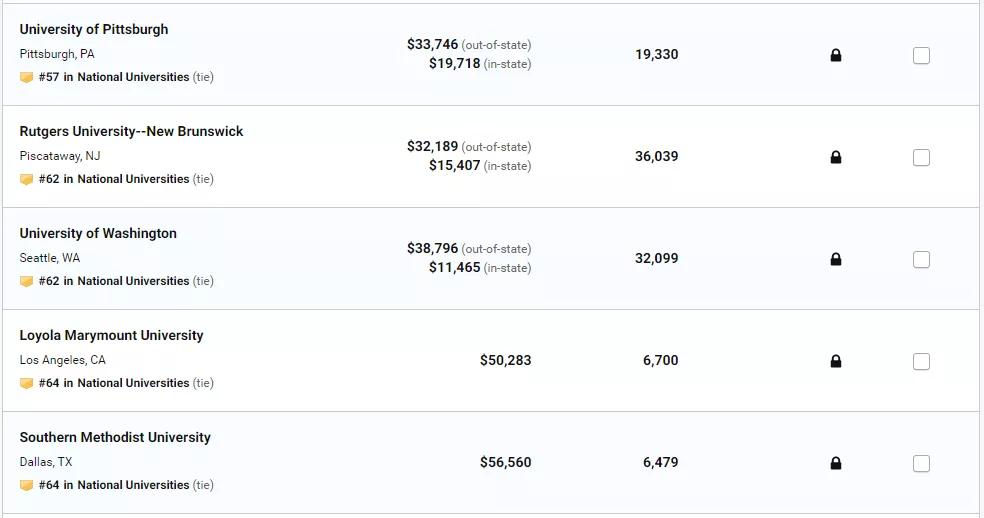Visit the University of Washington profile
This screenshot has width=984, height=518.
[x=98, y=234]
